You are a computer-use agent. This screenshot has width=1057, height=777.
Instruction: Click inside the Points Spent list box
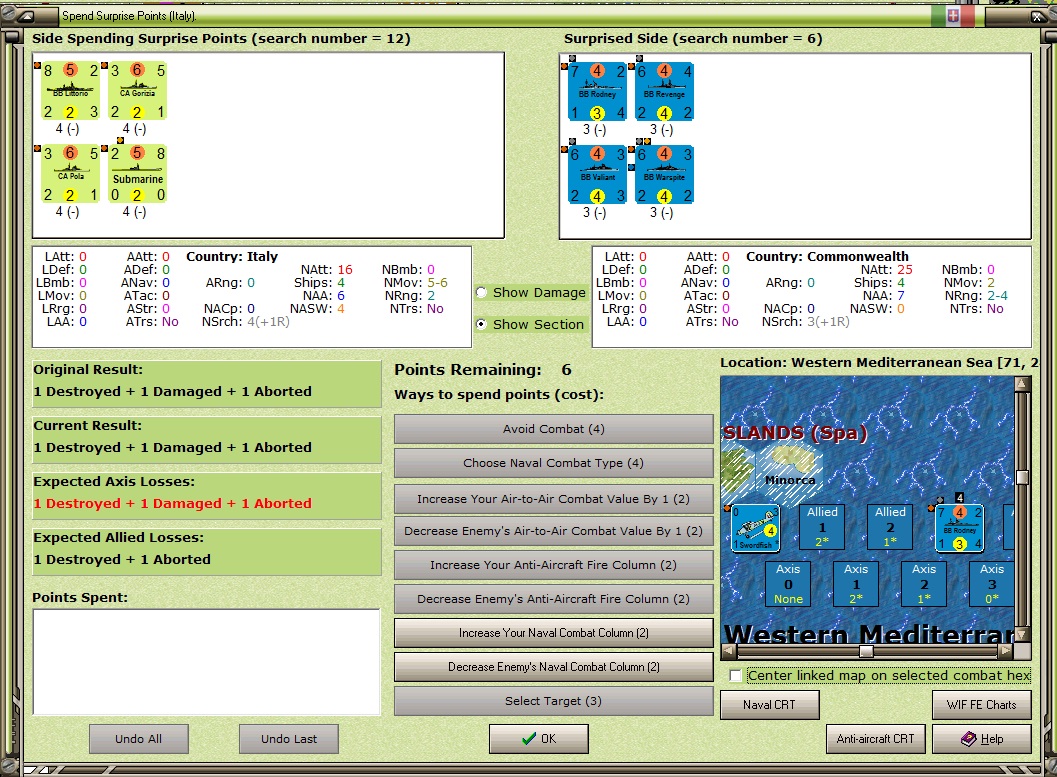coord(206,662)
